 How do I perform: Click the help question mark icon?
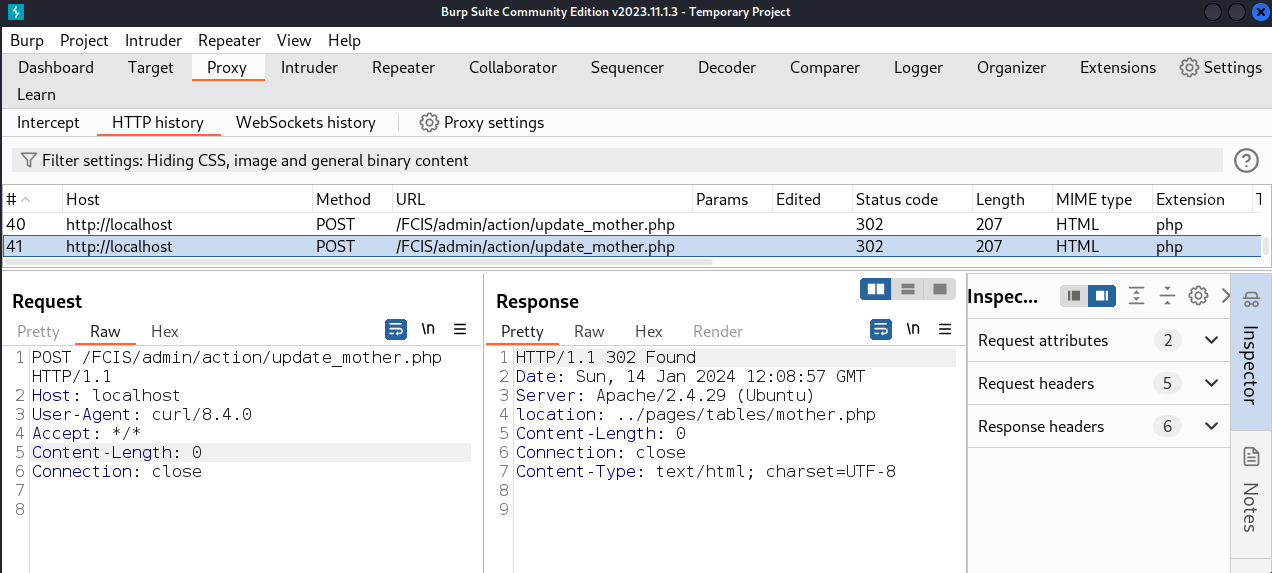point(1246,160)
